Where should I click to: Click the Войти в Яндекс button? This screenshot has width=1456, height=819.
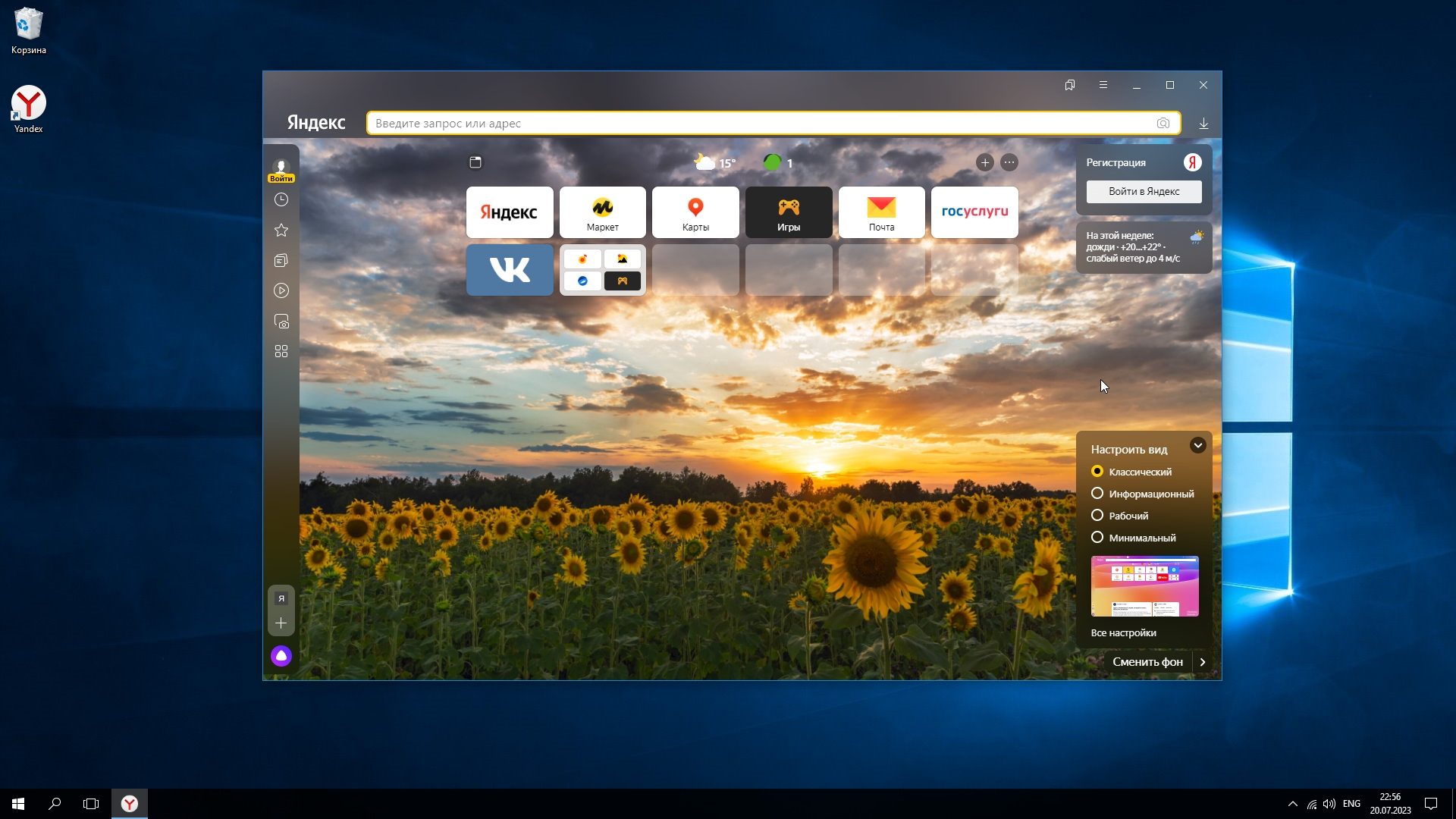1144,191
